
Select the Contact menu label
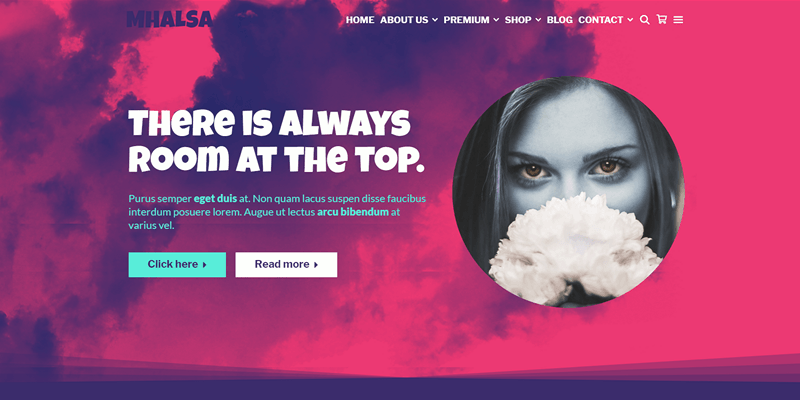click(601, 20)
